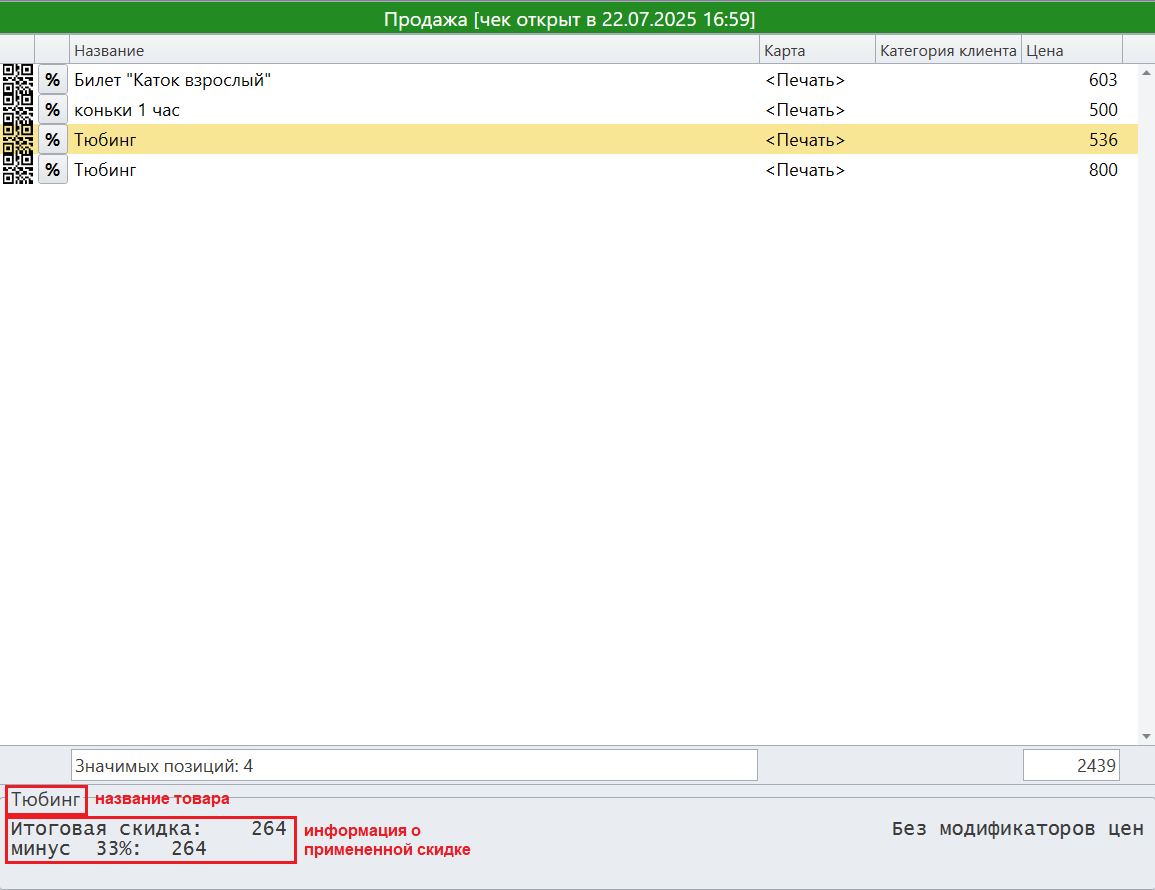Click the price 800

1103,169
